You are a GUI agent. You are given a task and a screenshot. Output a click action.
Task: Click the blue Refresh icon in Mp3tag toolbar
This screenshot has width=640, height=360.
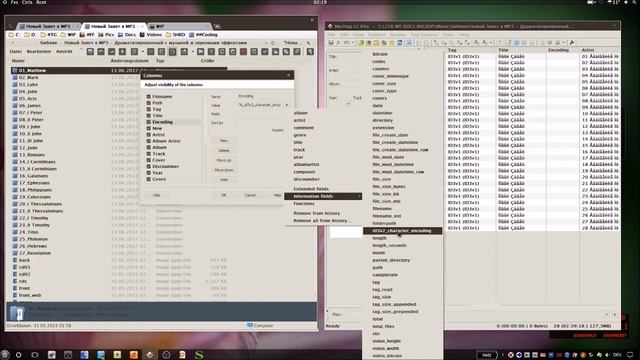[x=400, y=43]
